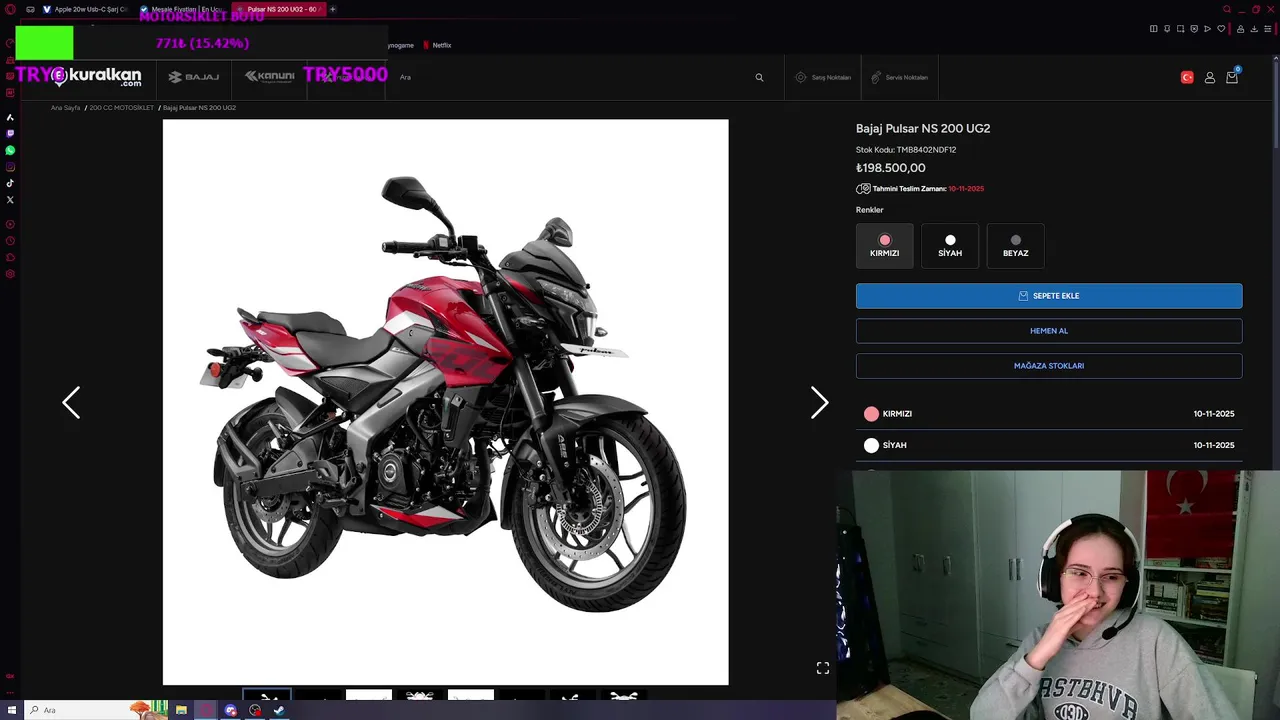Open TikTok in browser sidebar
This screenshot has width=1280, height=720.
point(10,183)
